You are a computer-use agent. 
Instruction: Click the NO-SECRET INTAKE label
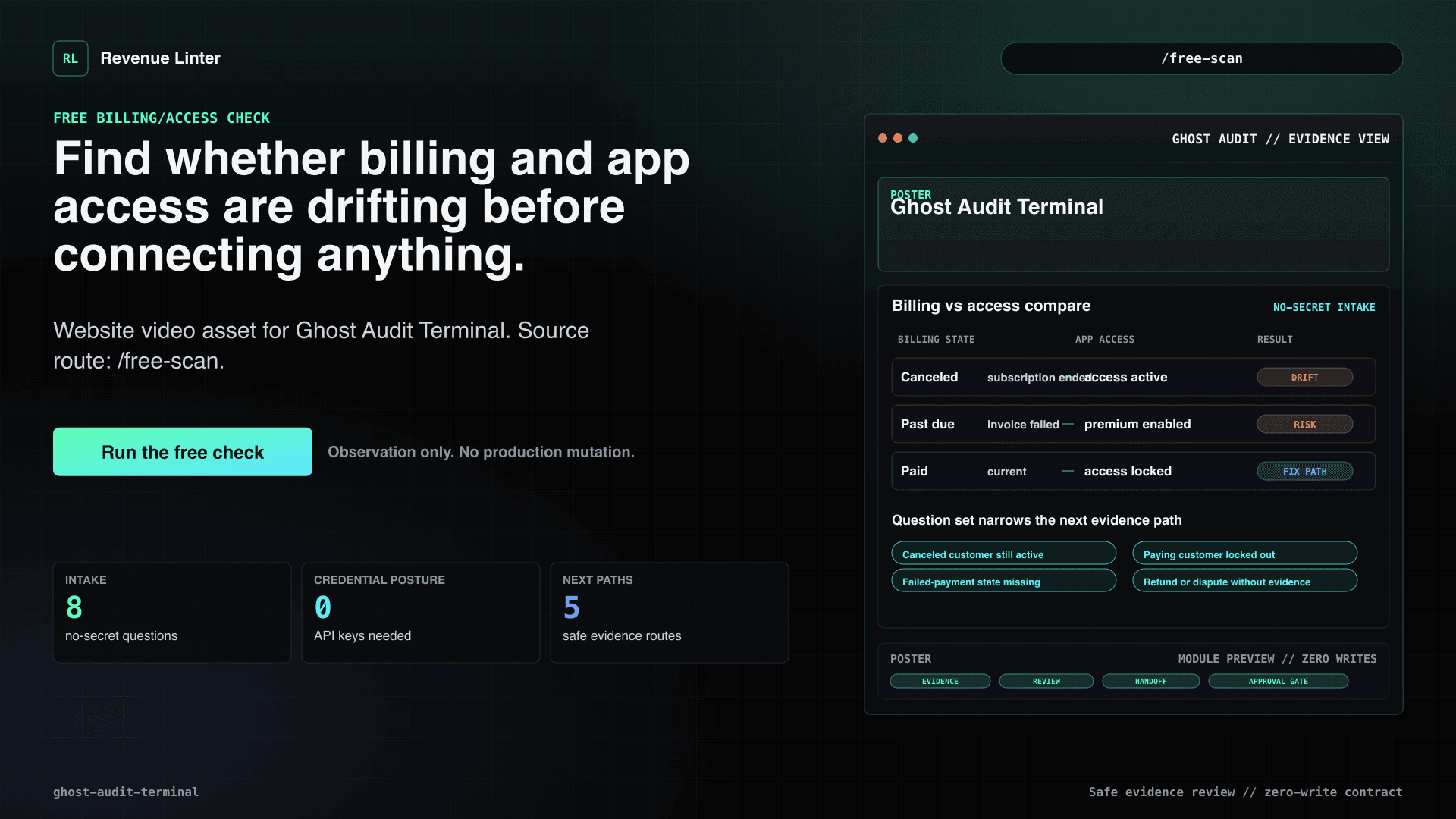tap(1324, 307)
